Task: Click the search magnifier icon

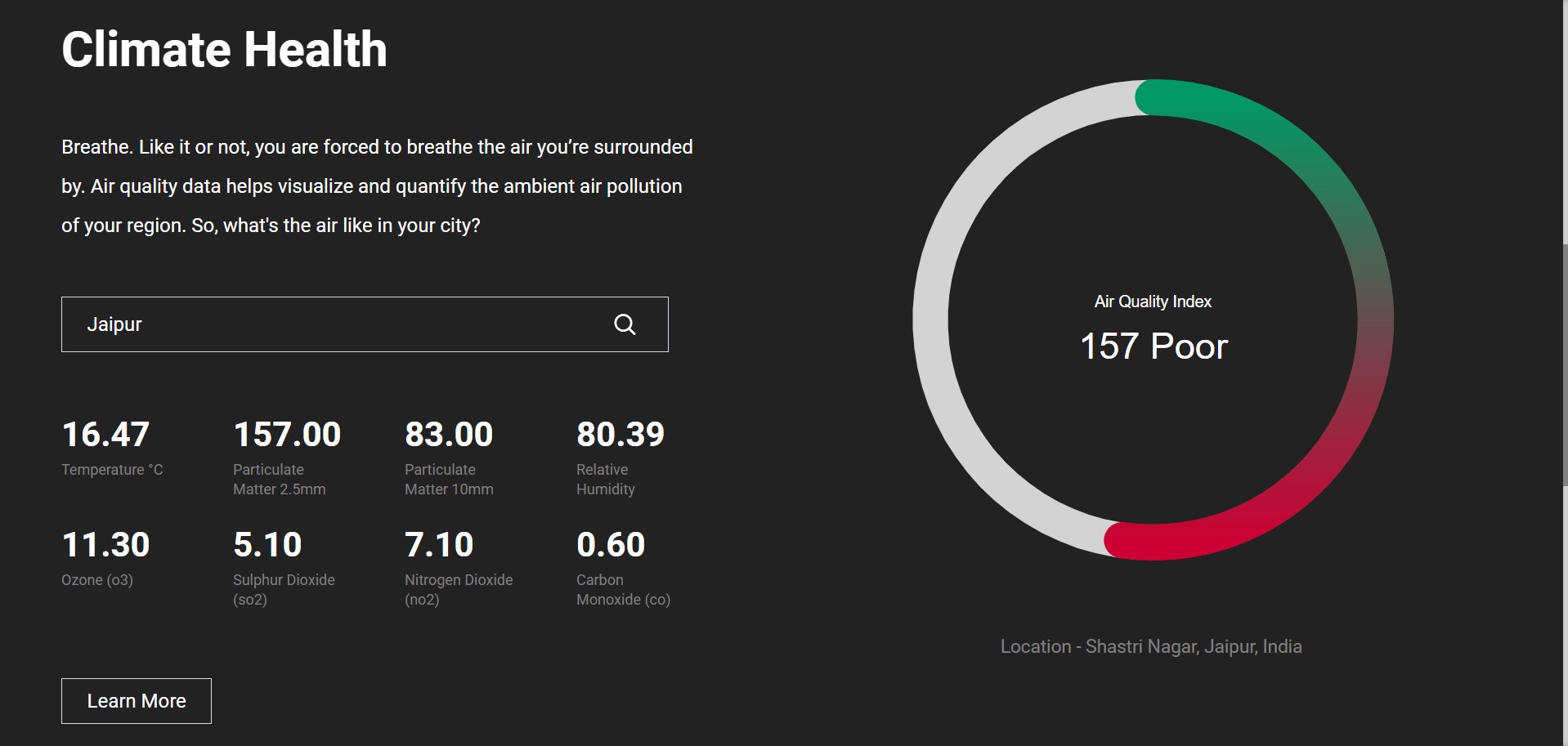Action: (x=625, y=324)
